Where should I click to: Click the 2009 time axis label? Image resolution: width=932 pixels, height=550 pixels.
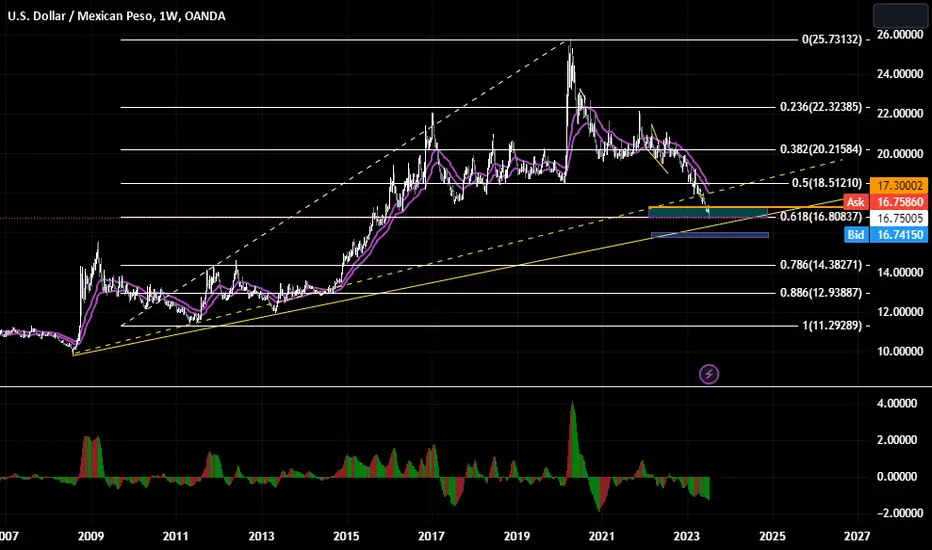point(90,536)
